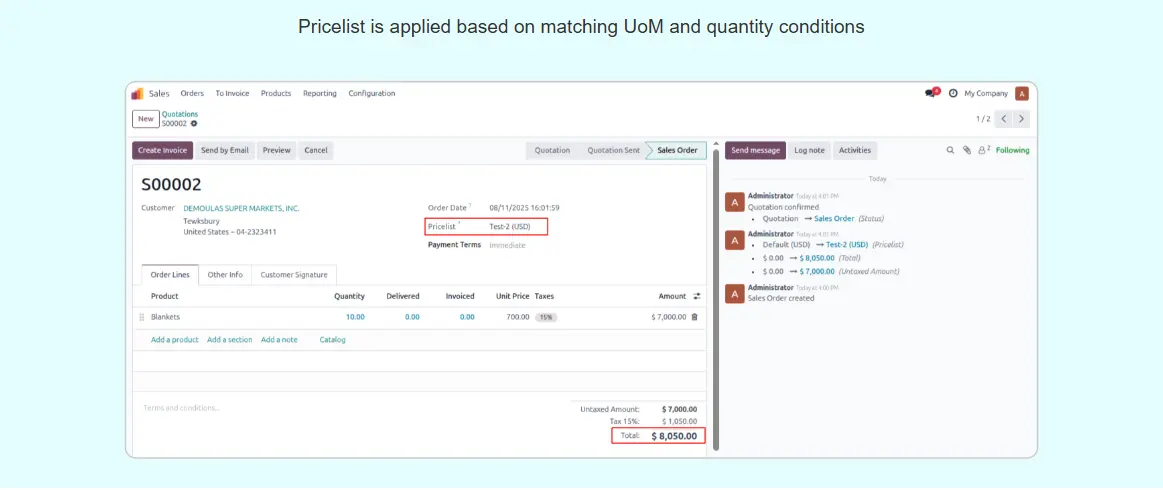Screen dimensions: 1163x490
Task: Click the search icon in chatter
Action: pyautogui.click(x=950, y=150)
